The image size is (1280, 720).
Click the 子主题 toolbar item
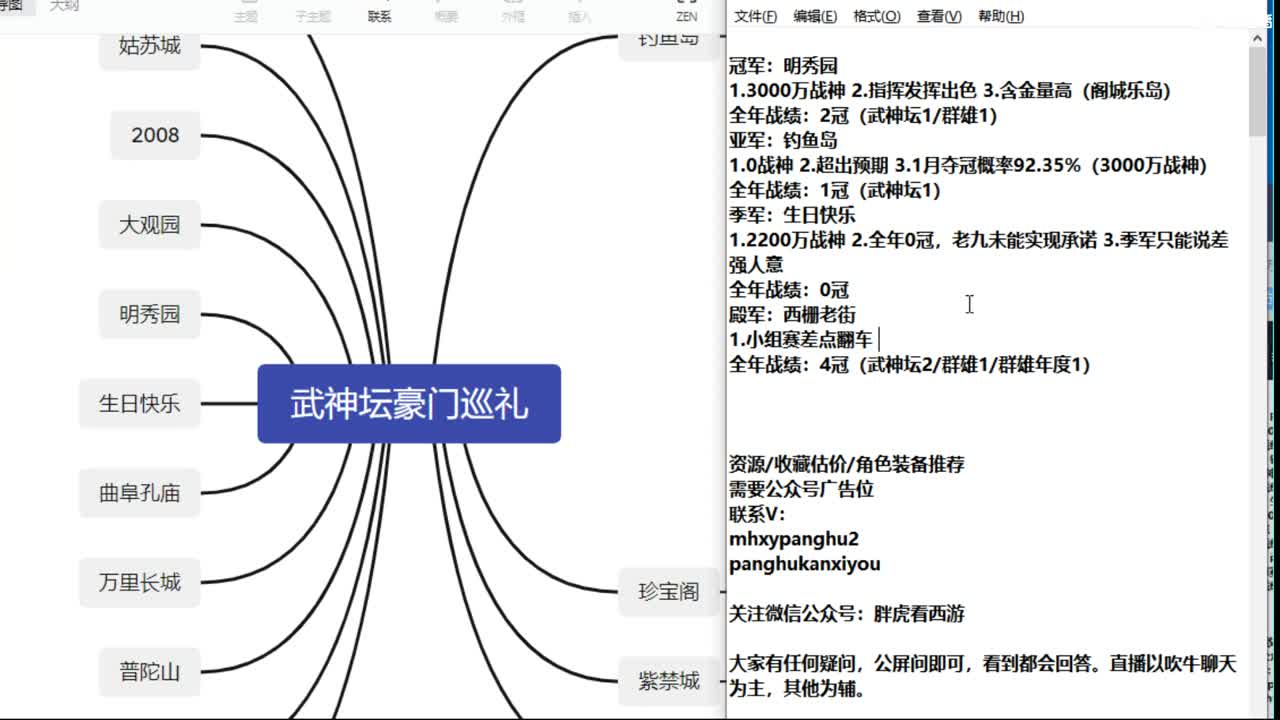[313, 16]
